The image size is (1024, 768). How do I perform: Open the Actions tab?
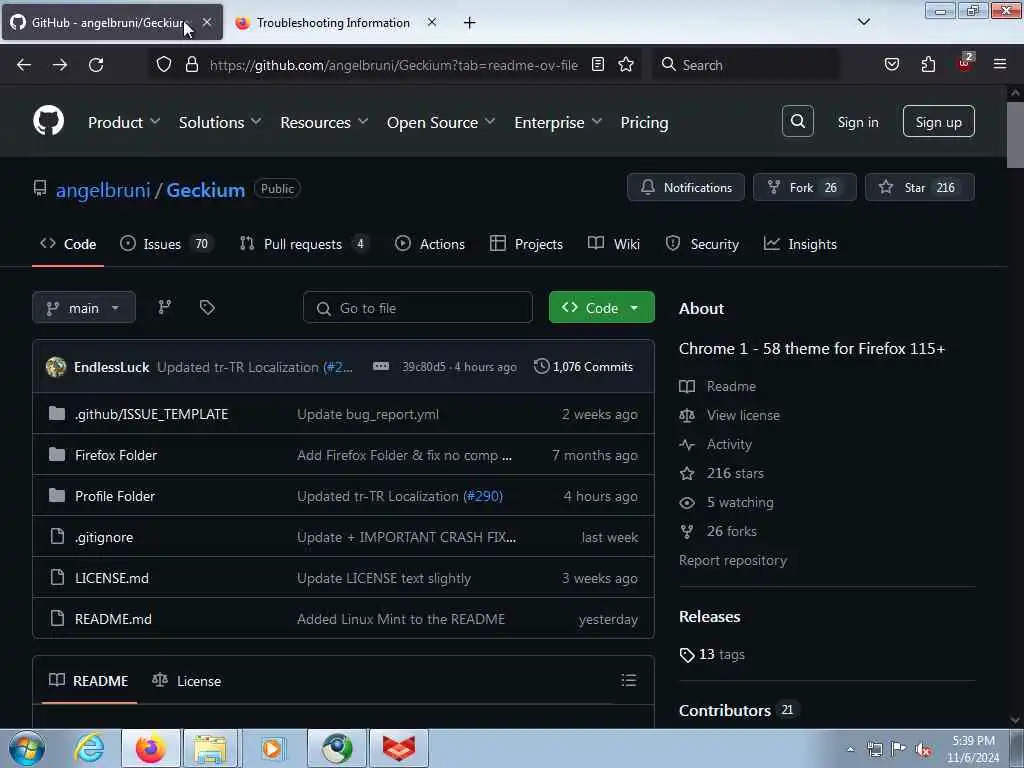pyautogui.click(x=430, y=244)
